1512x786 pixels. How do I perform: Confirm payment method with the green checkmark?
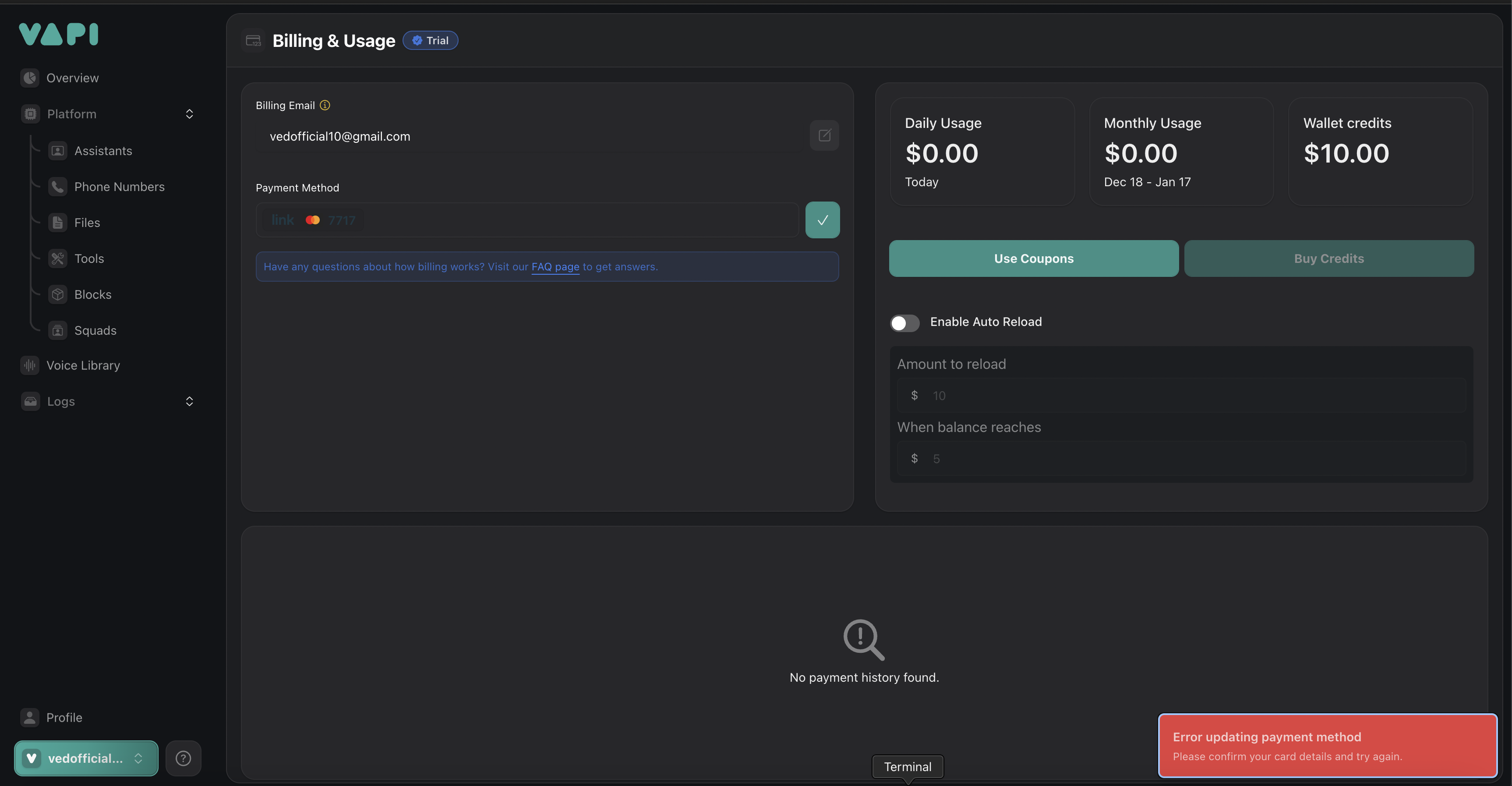point(822,220)
